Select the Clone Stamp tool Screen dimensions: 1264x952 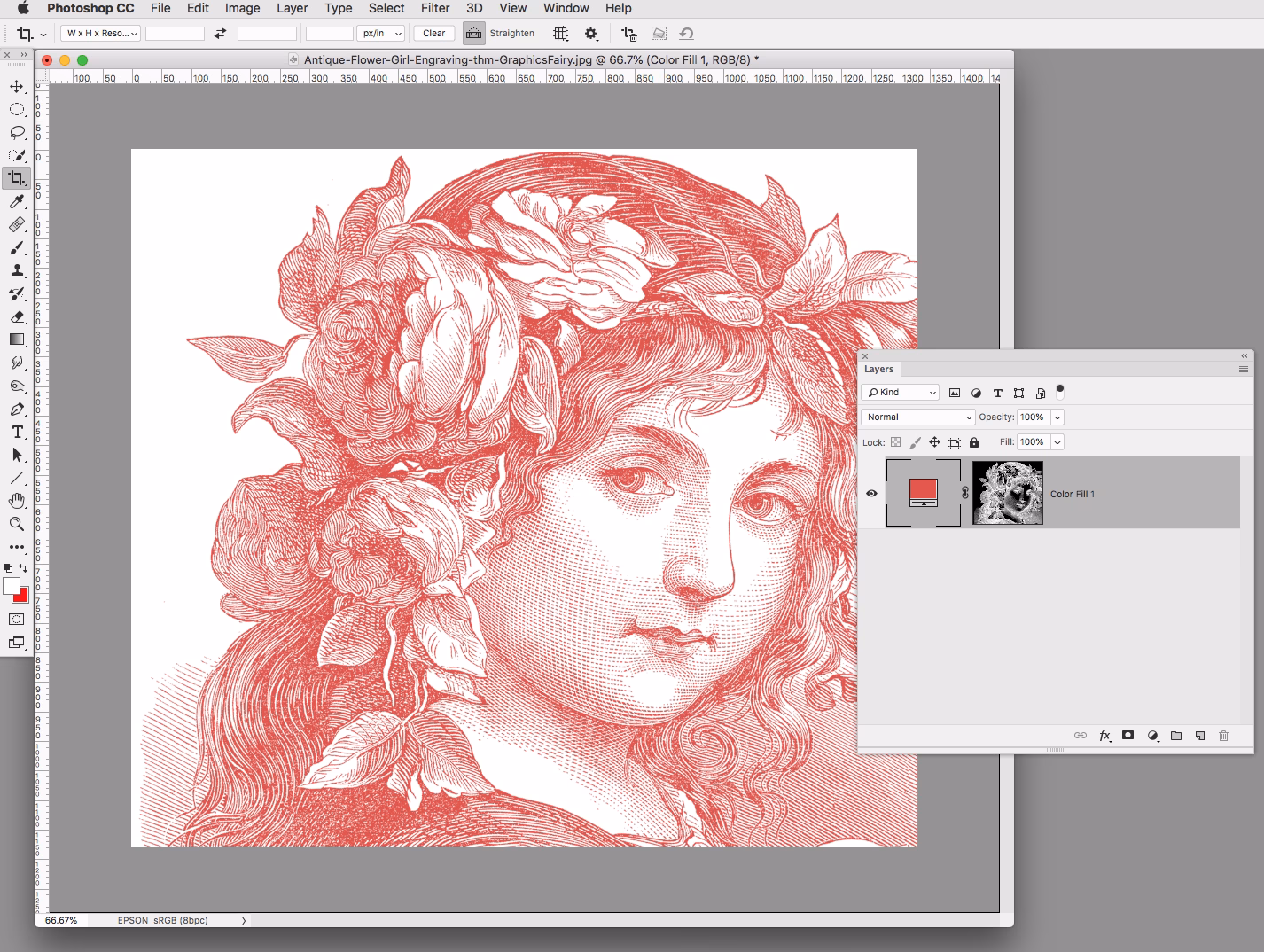pos(16,271)
